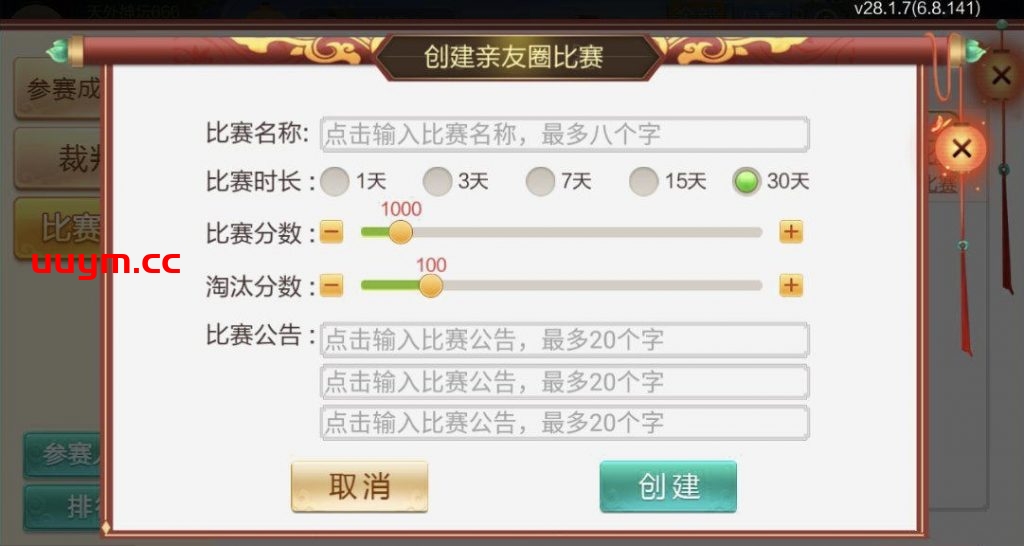
Task: Increase 淘汰分数 with the plus button
Action: pos(791,286)
